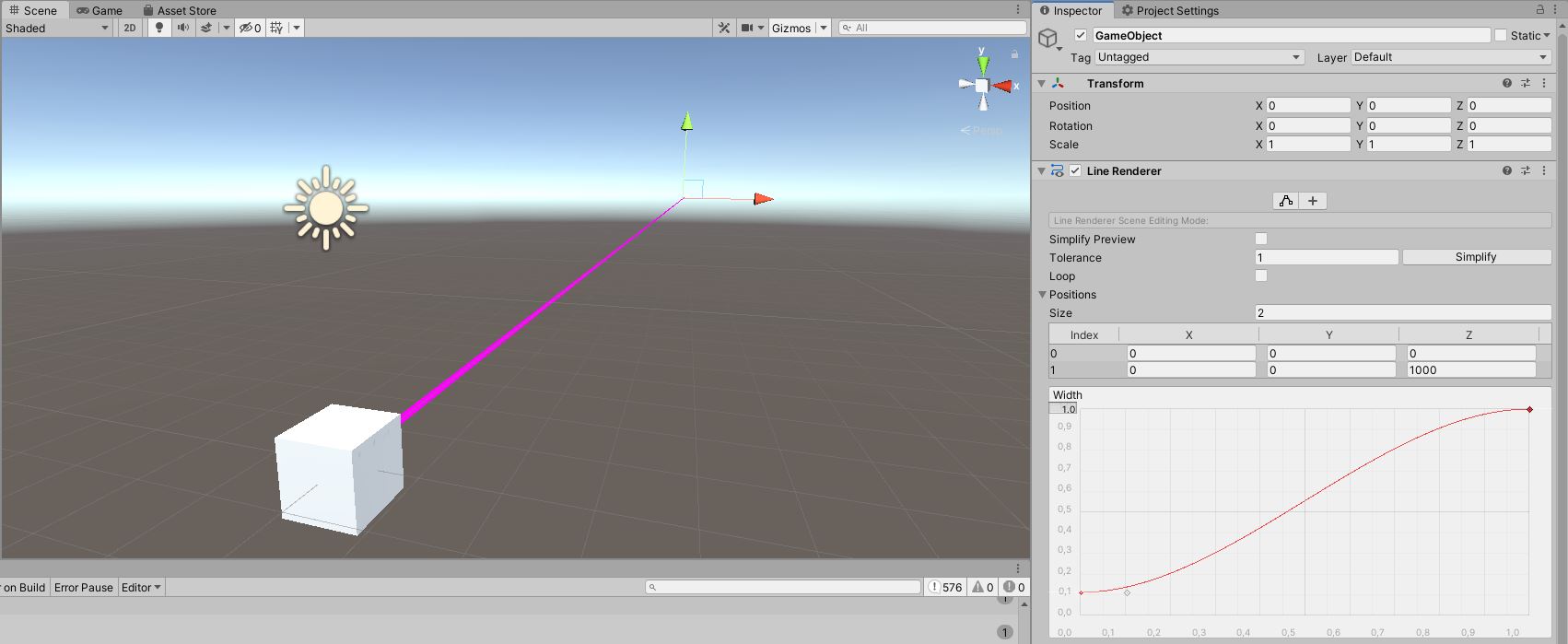Enable the Simplify Preview checkbox
Screen dimensions: 1568x644
pyautogui.click(x=1261, y=239)
